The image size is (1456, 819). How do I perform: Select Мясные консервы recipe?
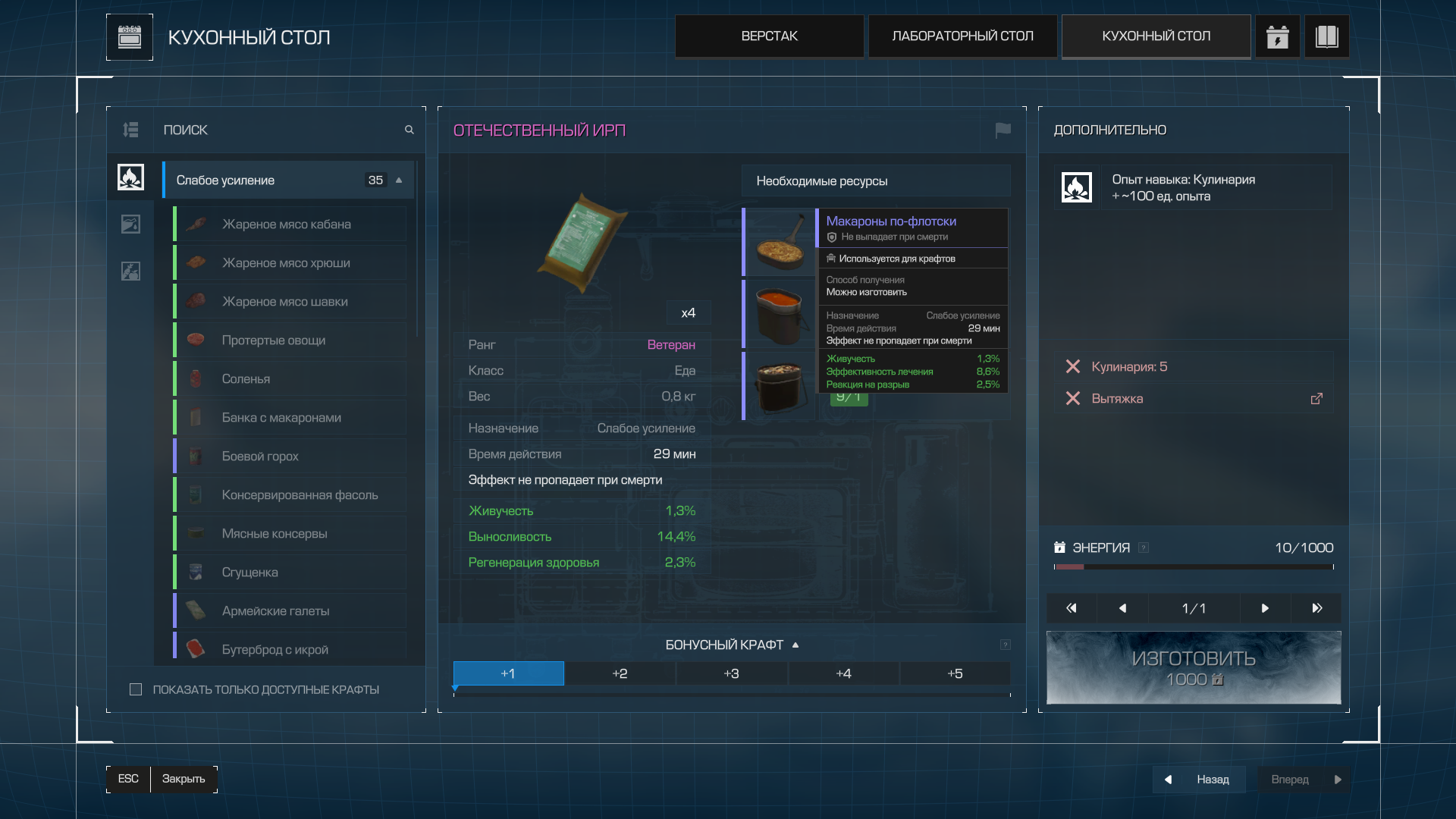(x=290, y=534)
